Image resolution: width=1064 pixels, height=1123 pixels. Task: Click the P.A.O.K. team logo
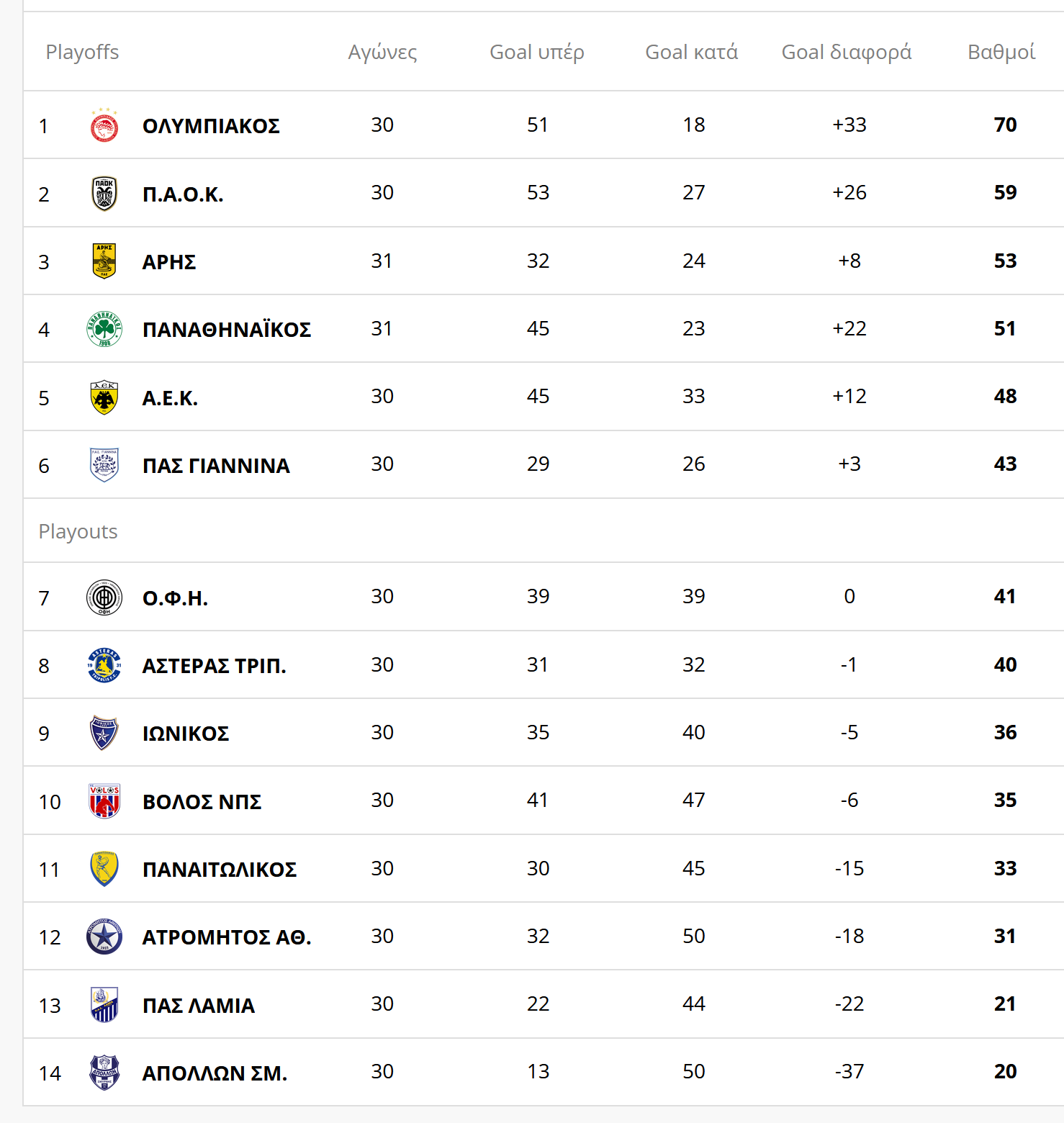coord(104,194)
